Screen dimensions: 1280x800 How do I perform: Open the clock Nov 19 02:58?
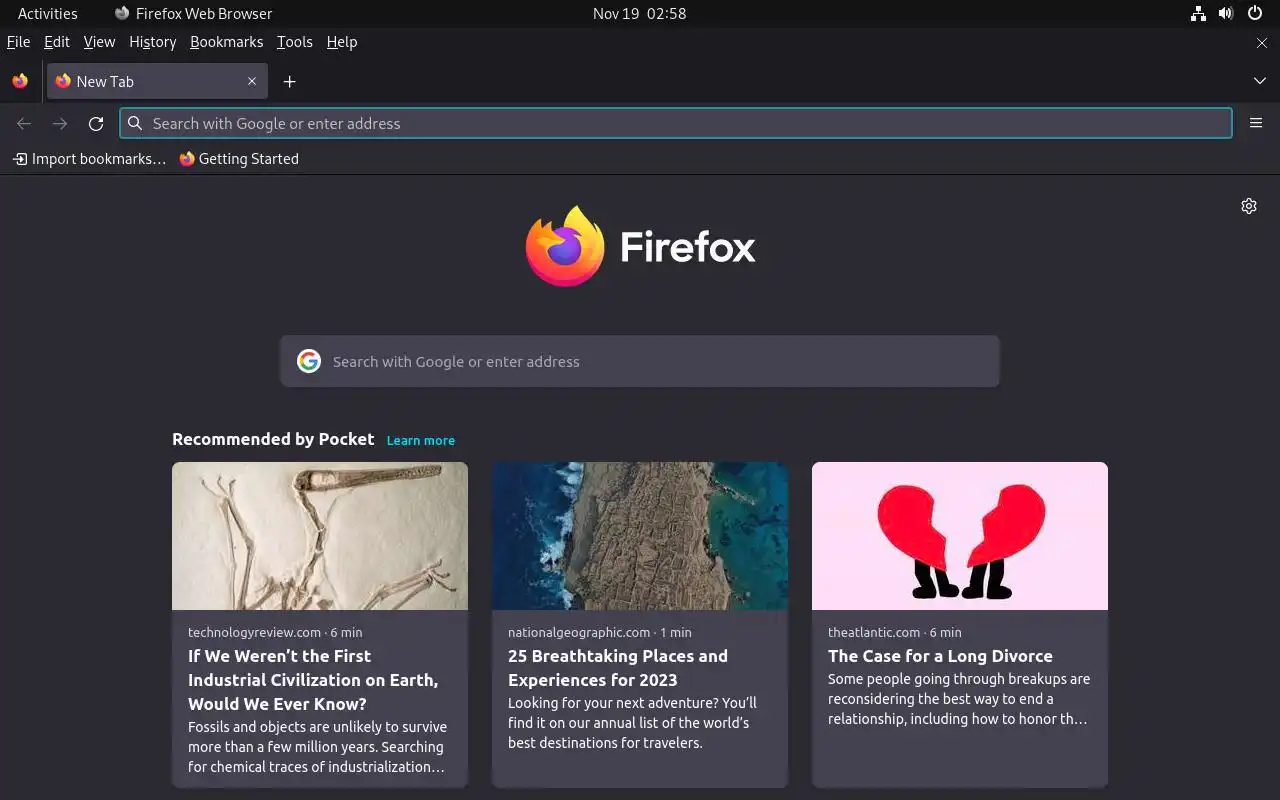pyautogui.click(x=640, y=14)
